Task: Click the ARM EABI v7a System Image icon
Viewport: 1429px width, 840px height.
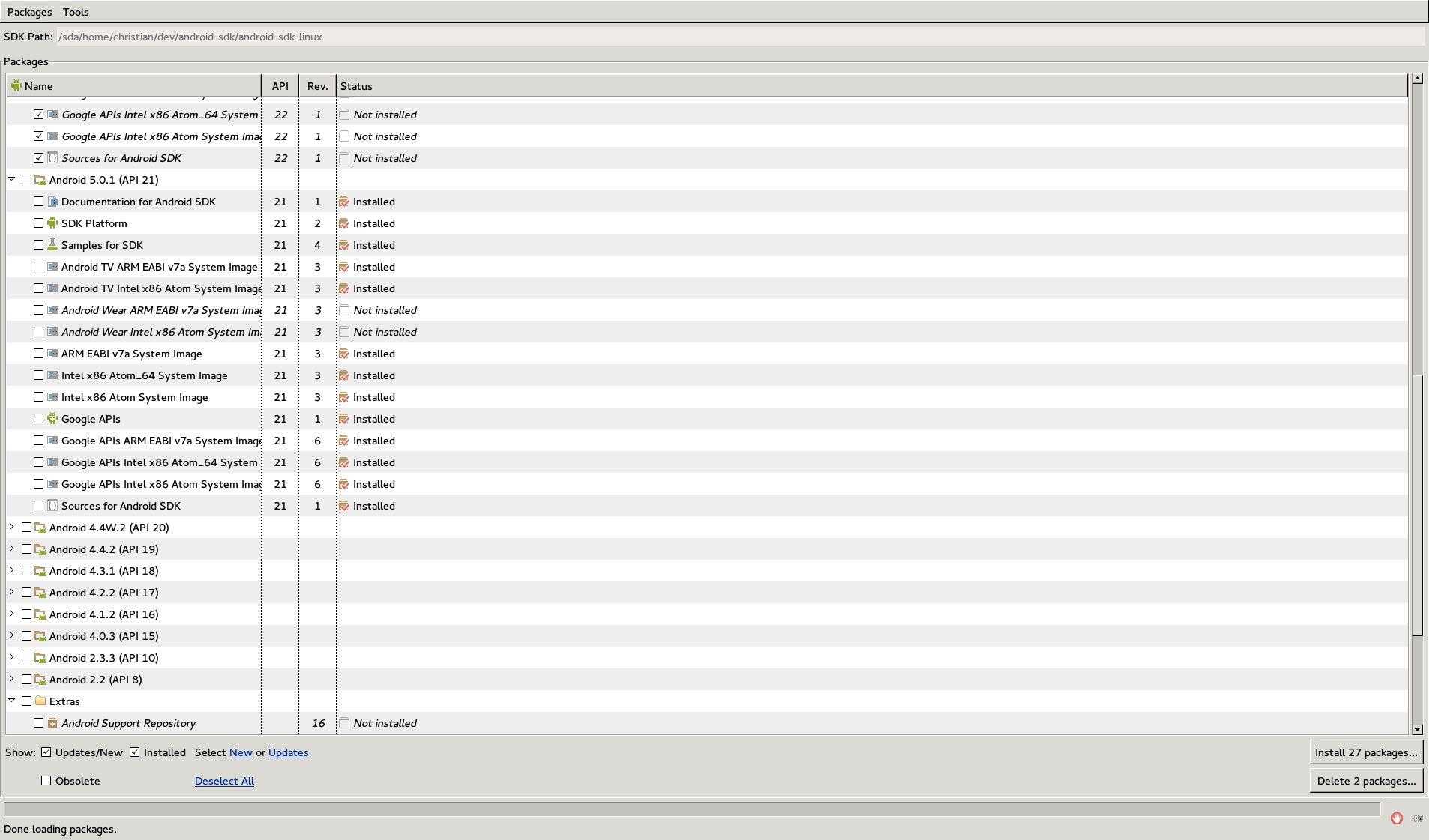Action: pos(52,354)
